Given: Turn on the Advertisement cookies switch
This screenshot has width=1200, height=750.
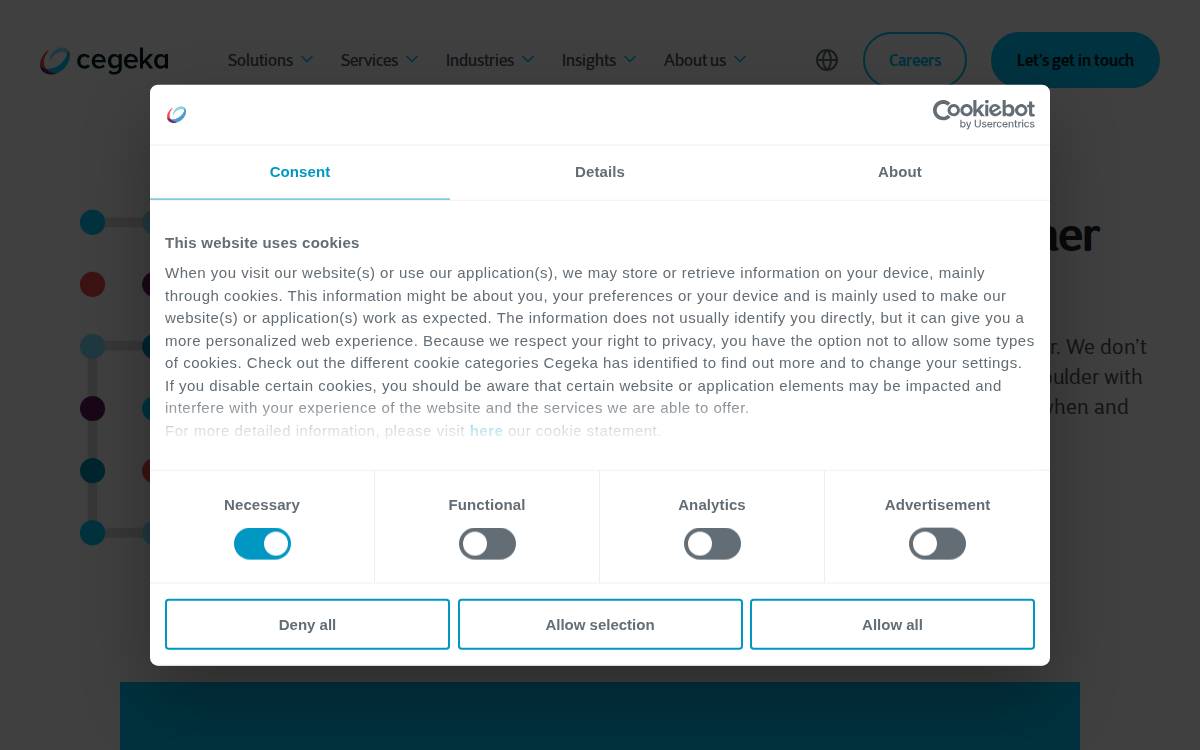Looking at the screenshot, I should [x=937, y=544].
